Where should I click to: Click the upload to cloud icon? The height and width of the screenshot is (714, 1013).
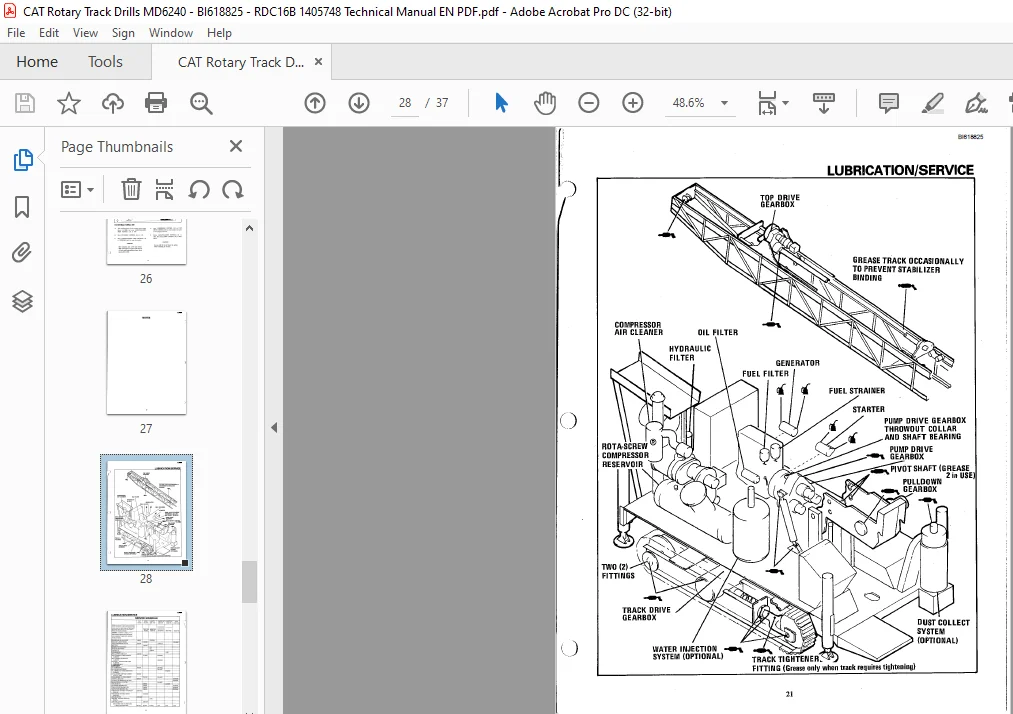112,103
